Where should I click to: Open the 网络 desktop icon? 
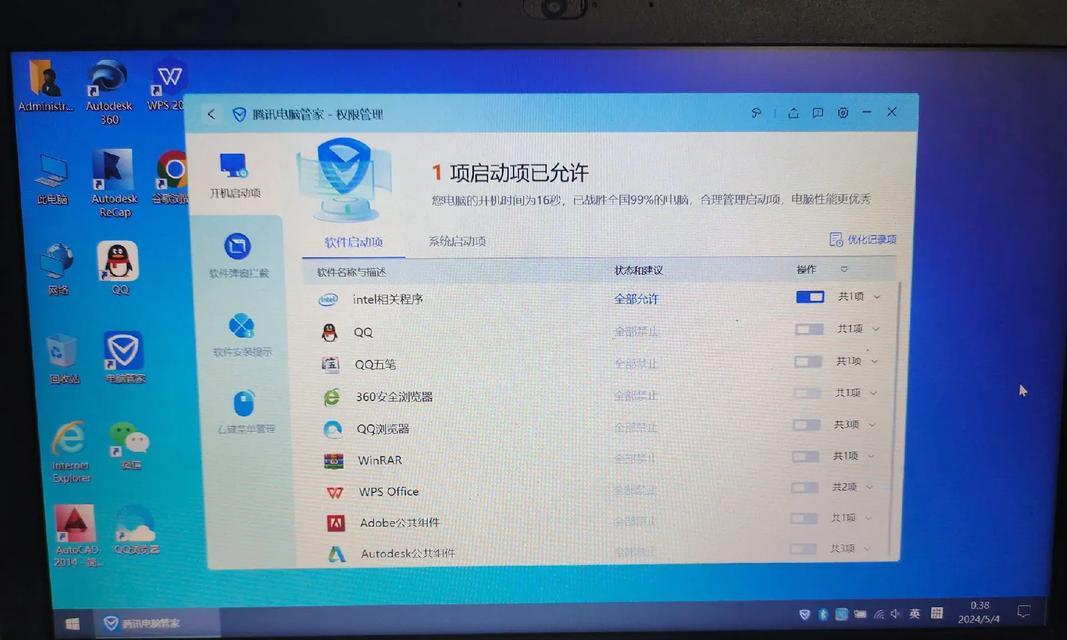pyautogui.click(x=57, y=269)
